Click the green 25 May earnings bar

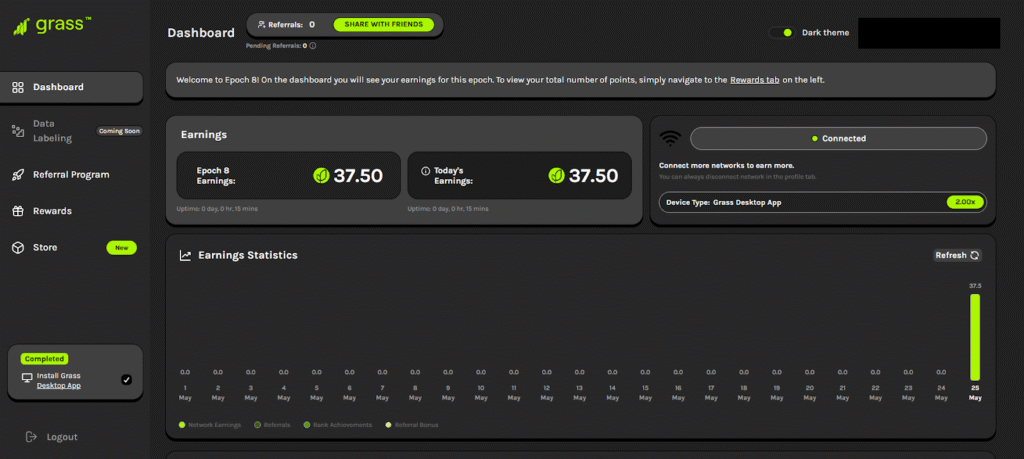point(975,337)
